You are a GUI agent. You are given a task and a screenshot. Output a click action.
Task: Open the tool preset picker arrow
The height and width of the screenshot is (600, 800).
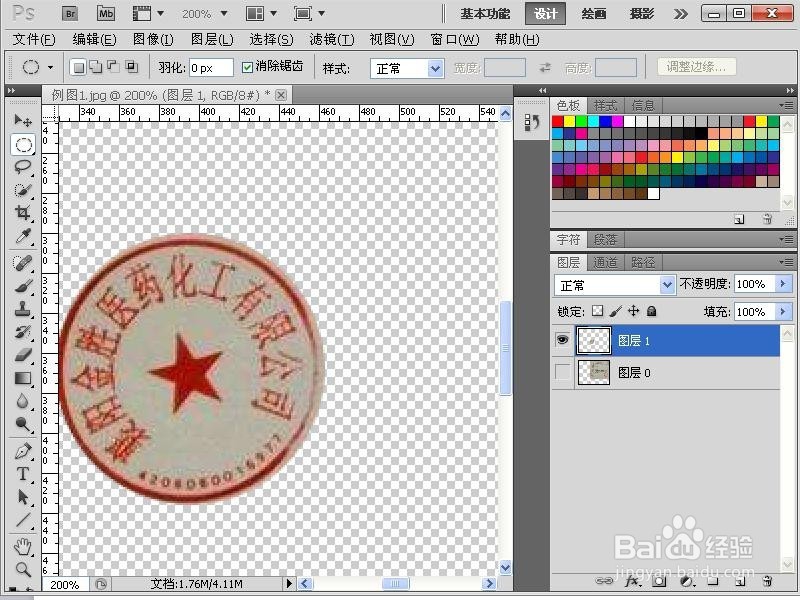pyautogui.click(x=51, y=67)
